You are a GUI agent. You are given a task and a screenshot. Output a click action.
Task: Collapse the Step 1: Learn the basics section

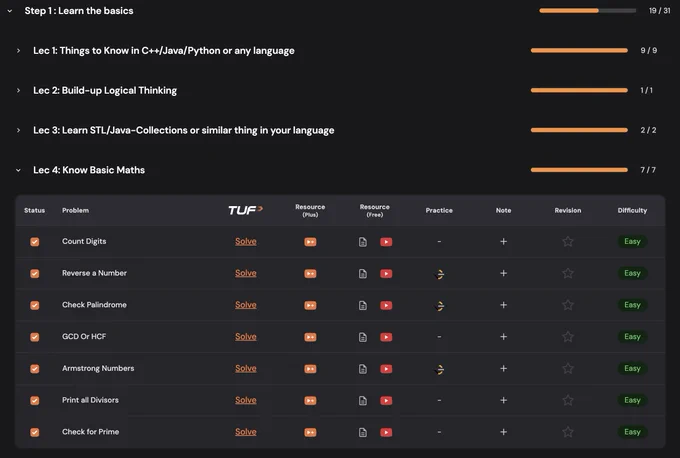(x=10, y=11)
